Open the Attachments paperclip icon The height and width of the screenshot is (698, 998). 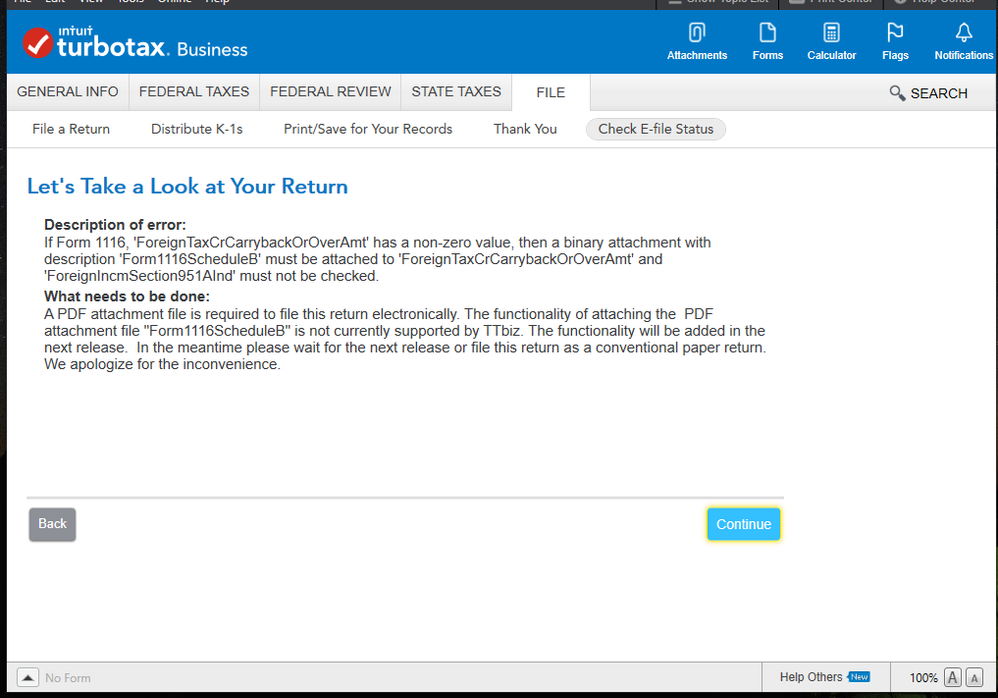click(x=697, y=33)
